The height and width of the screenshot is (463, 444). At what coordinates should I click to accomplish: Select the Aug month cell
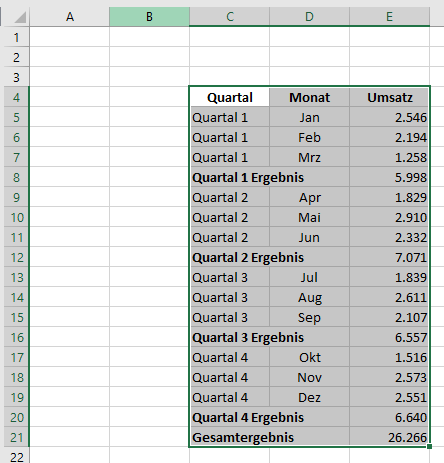tap(309, 297)
